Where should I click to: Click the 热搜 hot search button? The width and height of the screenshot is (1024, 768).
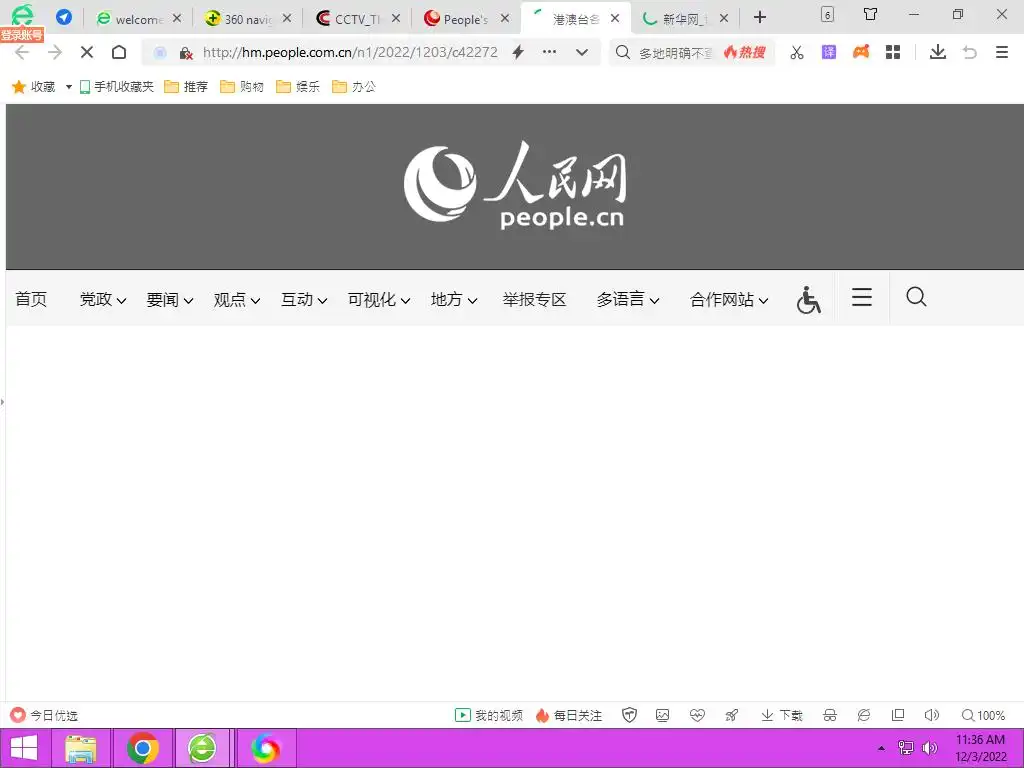(744, 52)
